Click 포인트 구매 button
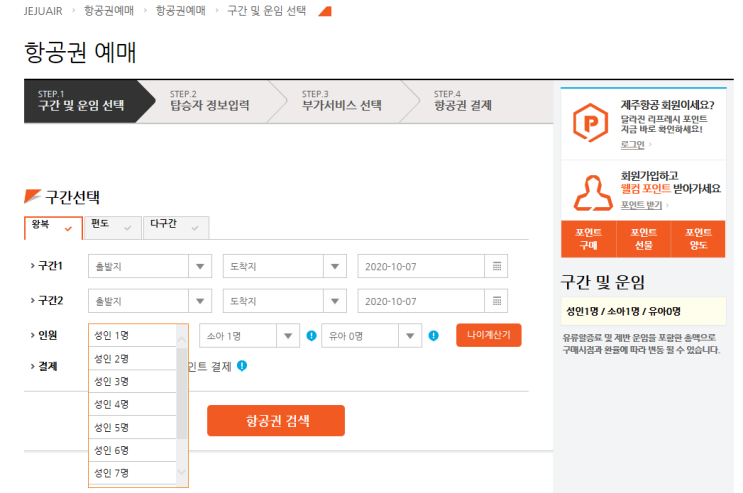Screen dimensions: 743x493 point(589,239)
